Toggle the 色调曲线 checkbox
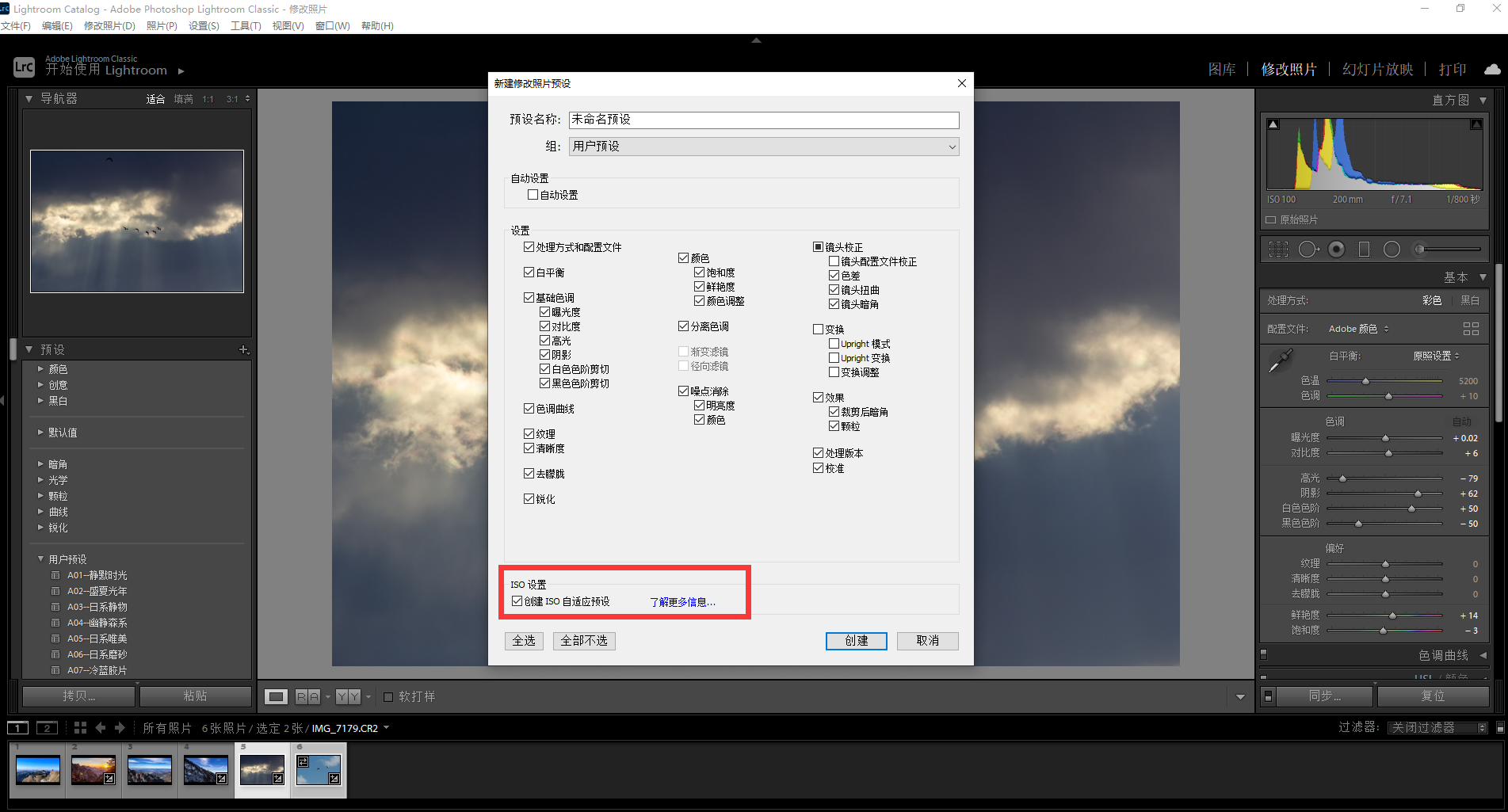 point(529,409)
